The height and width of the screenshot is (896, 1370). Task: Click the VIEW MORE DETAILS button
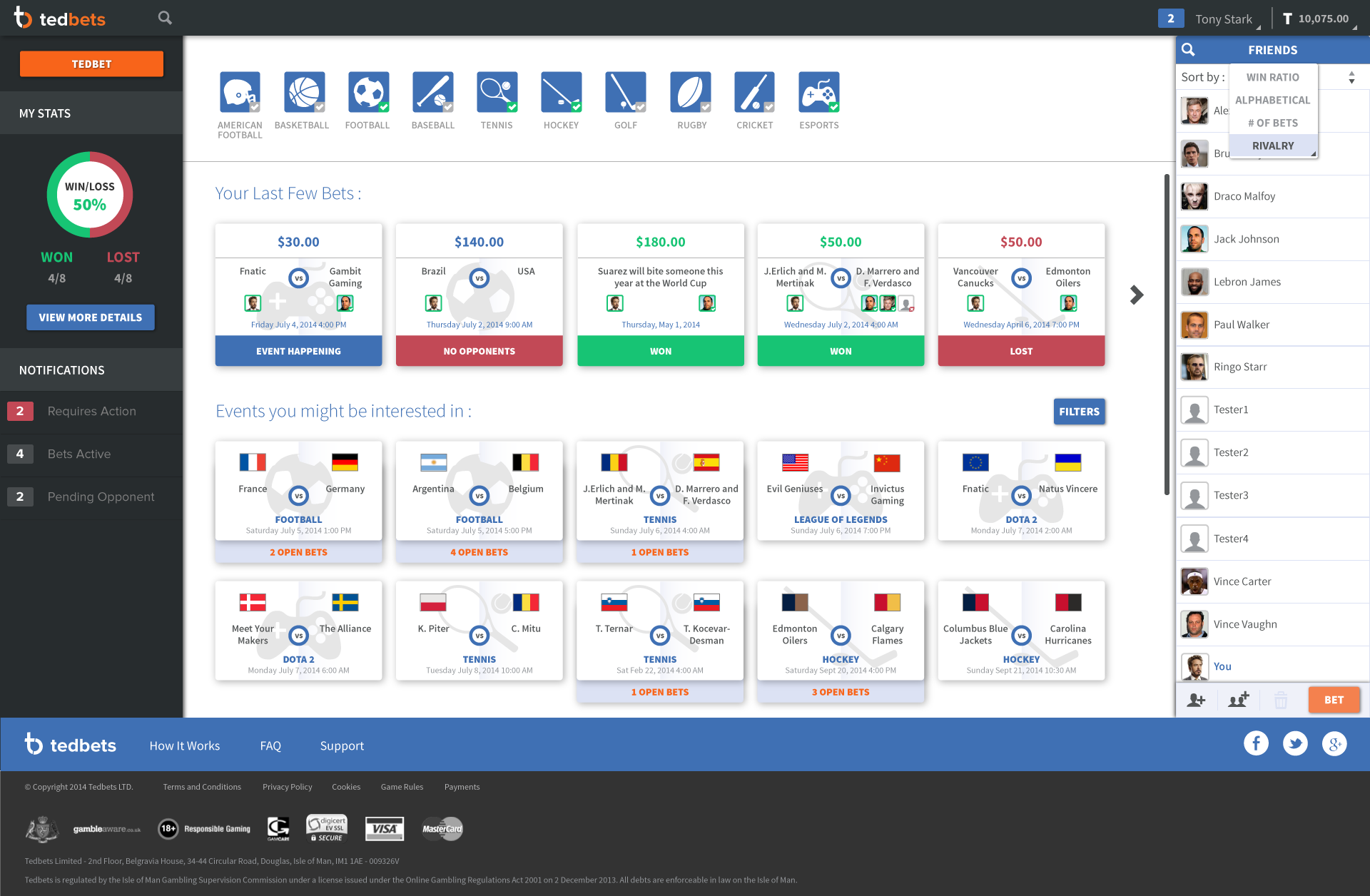point(90,317)
